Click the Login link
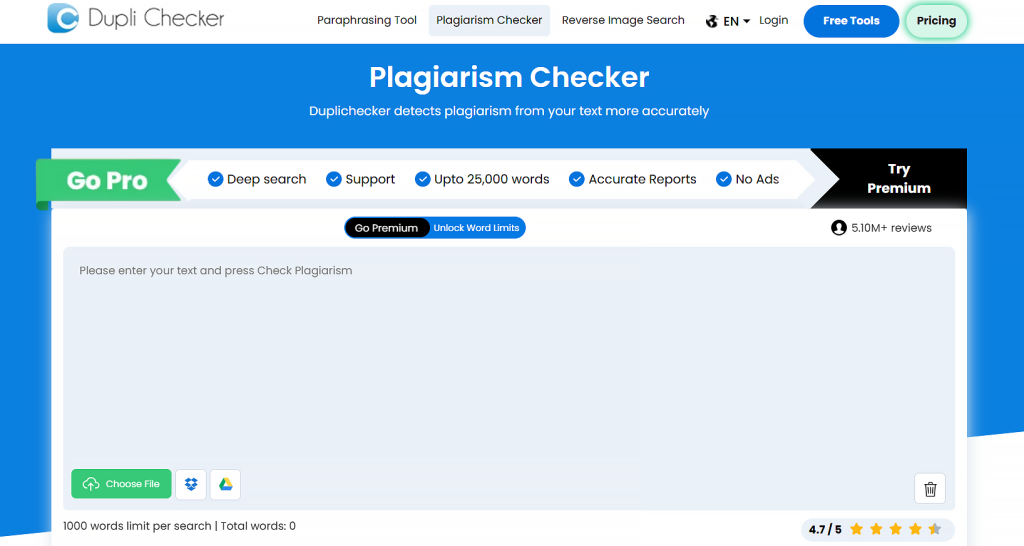This screenshot has width=1024, height=546. click(773, 20)
